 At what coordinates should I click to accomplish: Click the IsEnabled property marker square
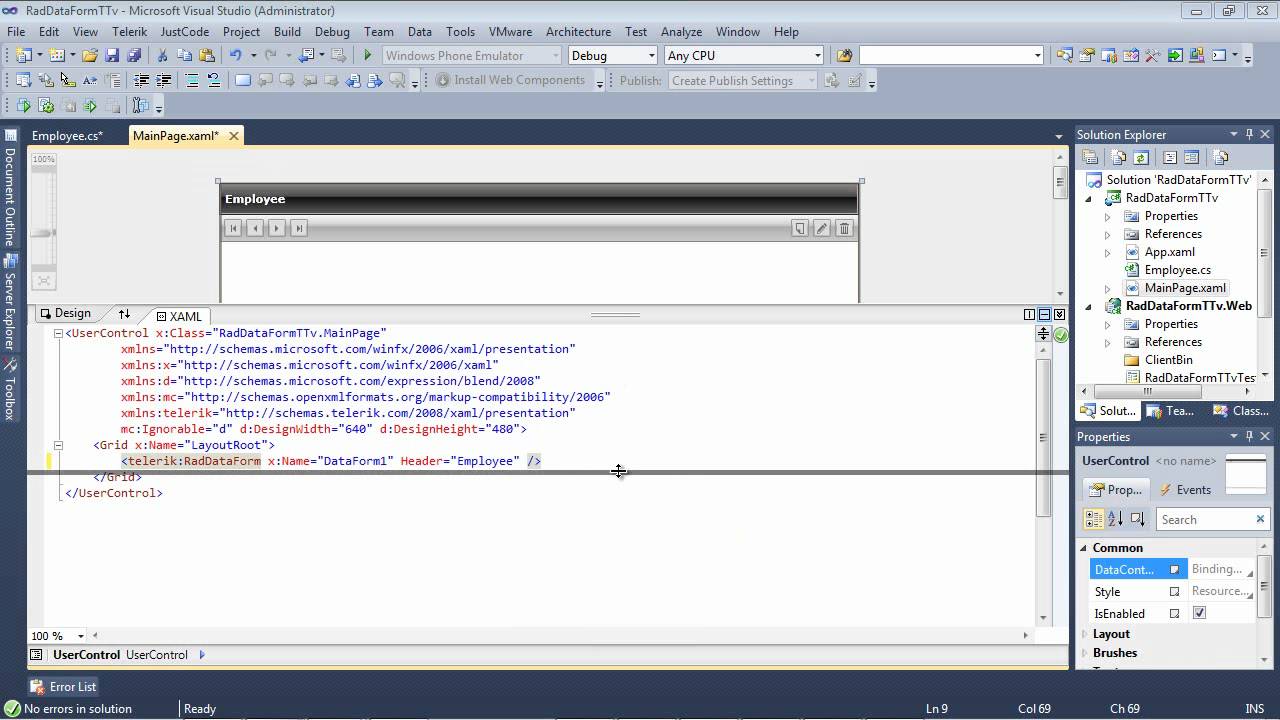pos(1174,613)
